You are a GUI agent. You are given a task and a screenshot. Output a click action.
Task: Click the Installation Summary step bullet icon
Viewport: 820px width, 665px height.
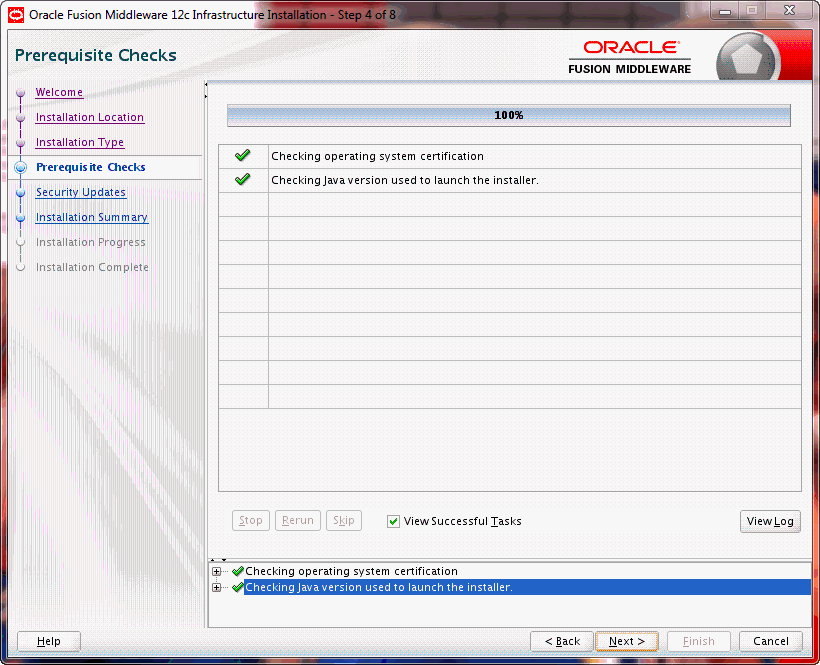point(20,217)
